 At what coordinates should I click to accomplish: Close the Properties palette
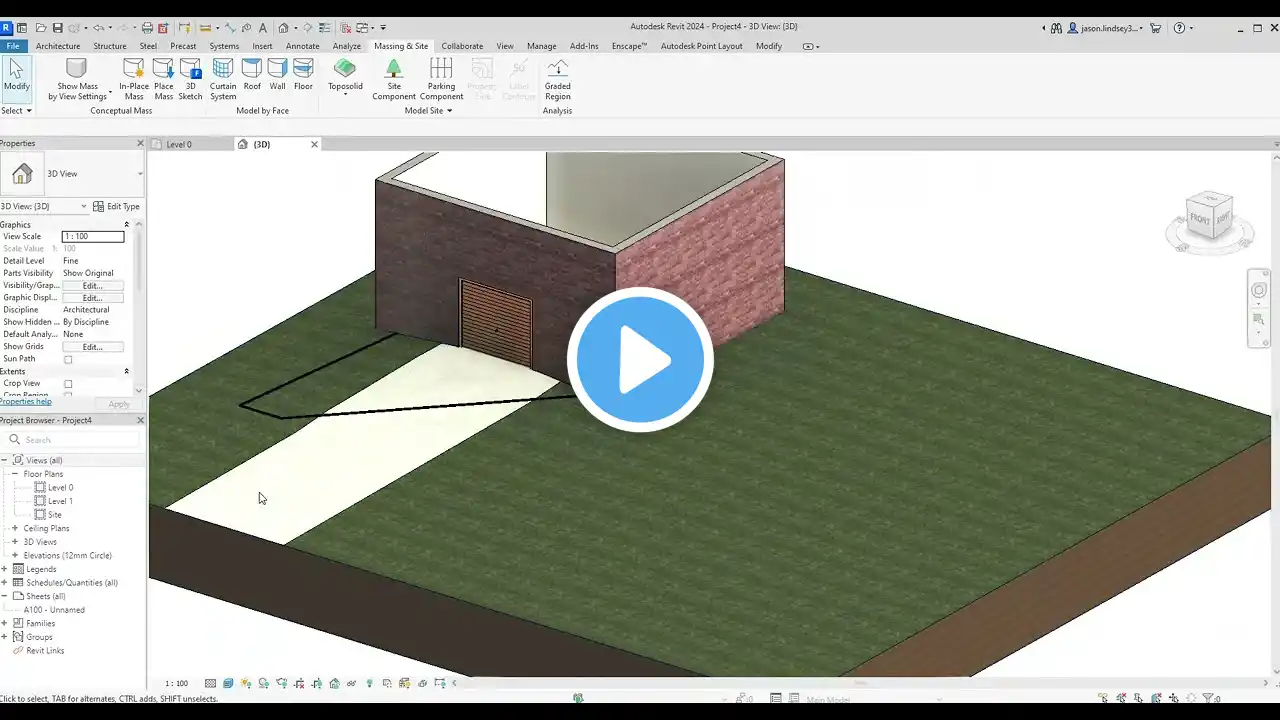tap(140, 144)
